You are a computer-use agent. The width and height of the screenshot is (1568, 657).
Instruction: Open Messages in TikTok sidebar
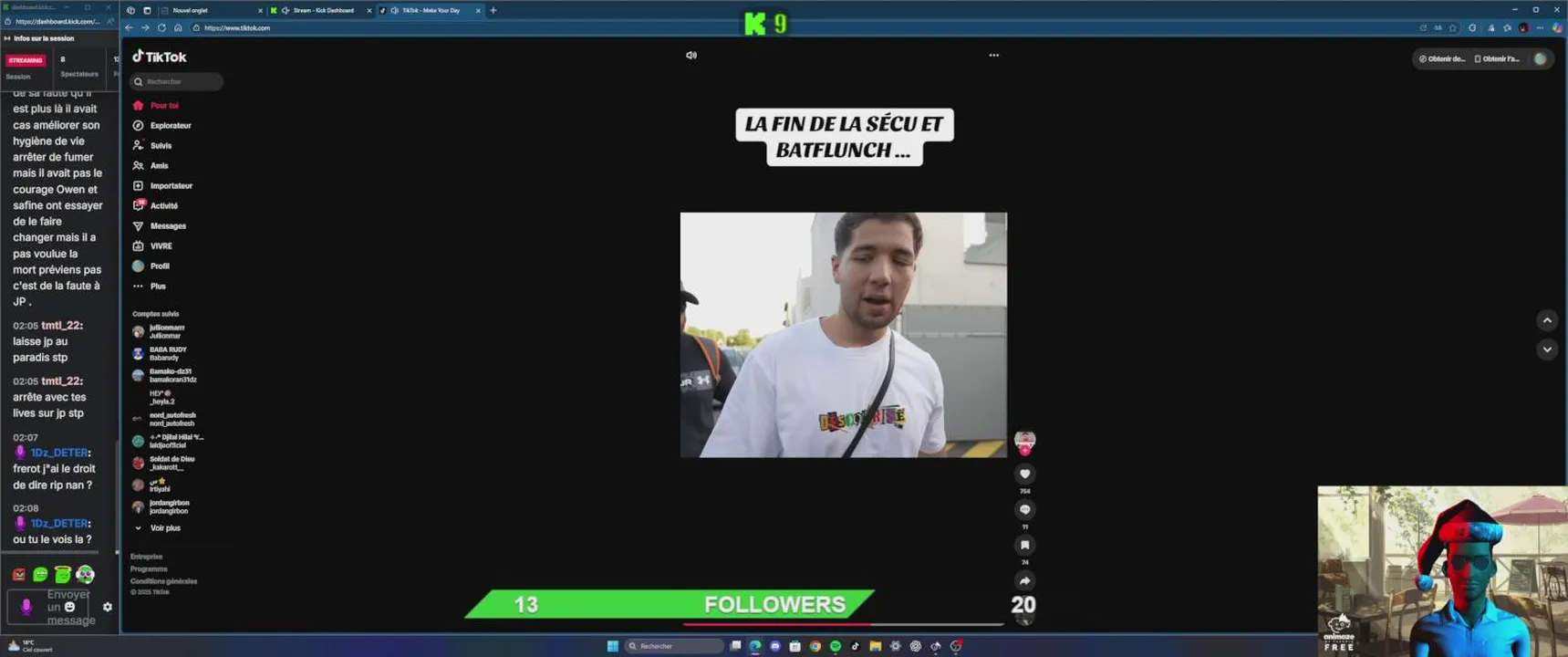[x=160, y=226]
